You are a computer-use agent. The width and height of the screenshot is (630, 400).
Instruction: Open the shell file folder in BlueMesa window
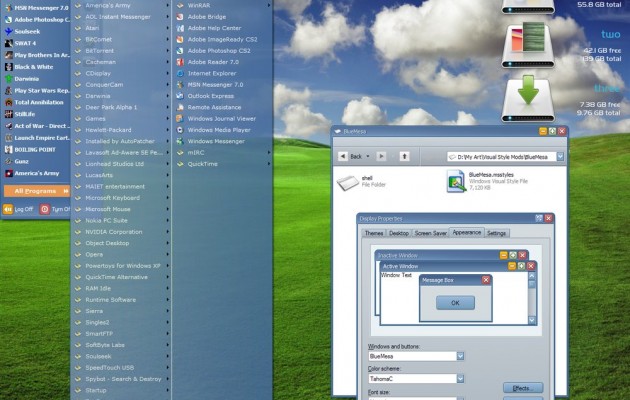point(360,182)
